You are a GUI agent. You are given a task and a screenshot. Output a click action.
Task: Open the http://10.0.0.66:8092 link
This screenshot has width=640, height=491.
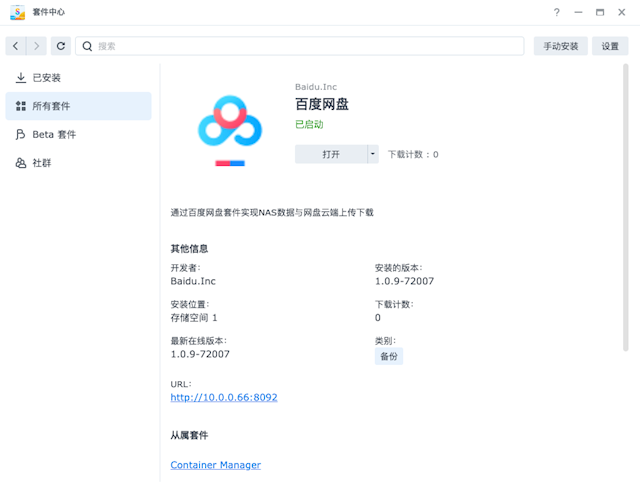tap(224, 398)
